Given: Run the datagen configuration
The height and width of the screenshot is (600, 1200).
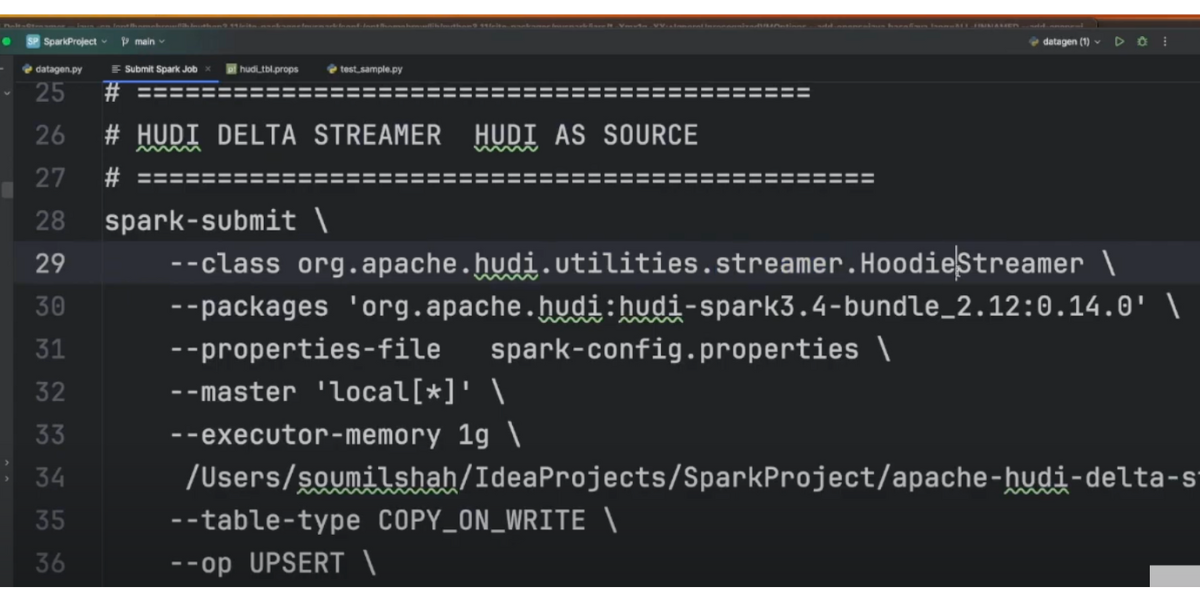Looking at the screenshot, I should (x=1119, y=41).
